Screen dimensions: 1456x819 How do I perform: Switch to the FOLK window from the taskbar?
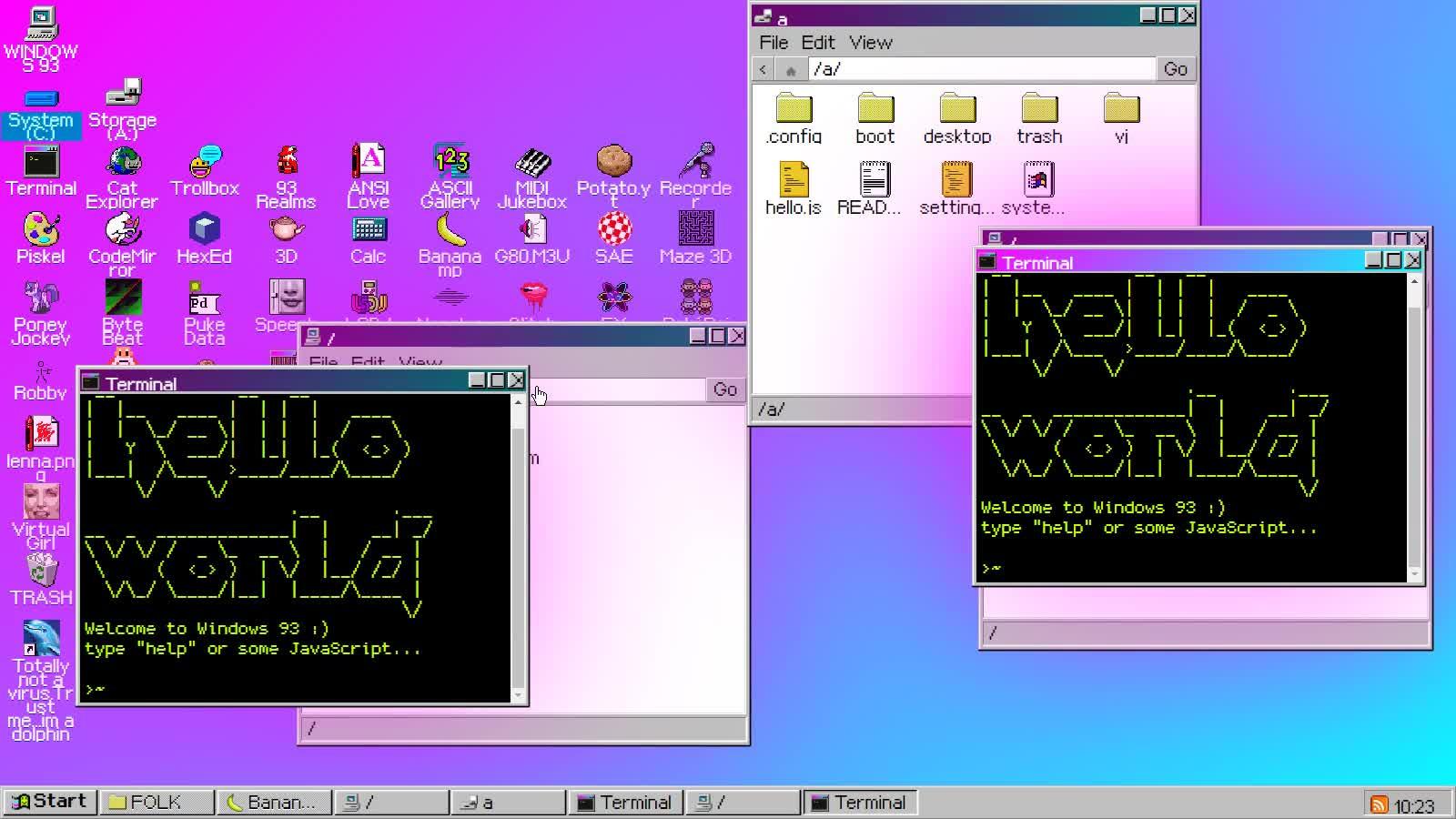click(x=156, y=802)
